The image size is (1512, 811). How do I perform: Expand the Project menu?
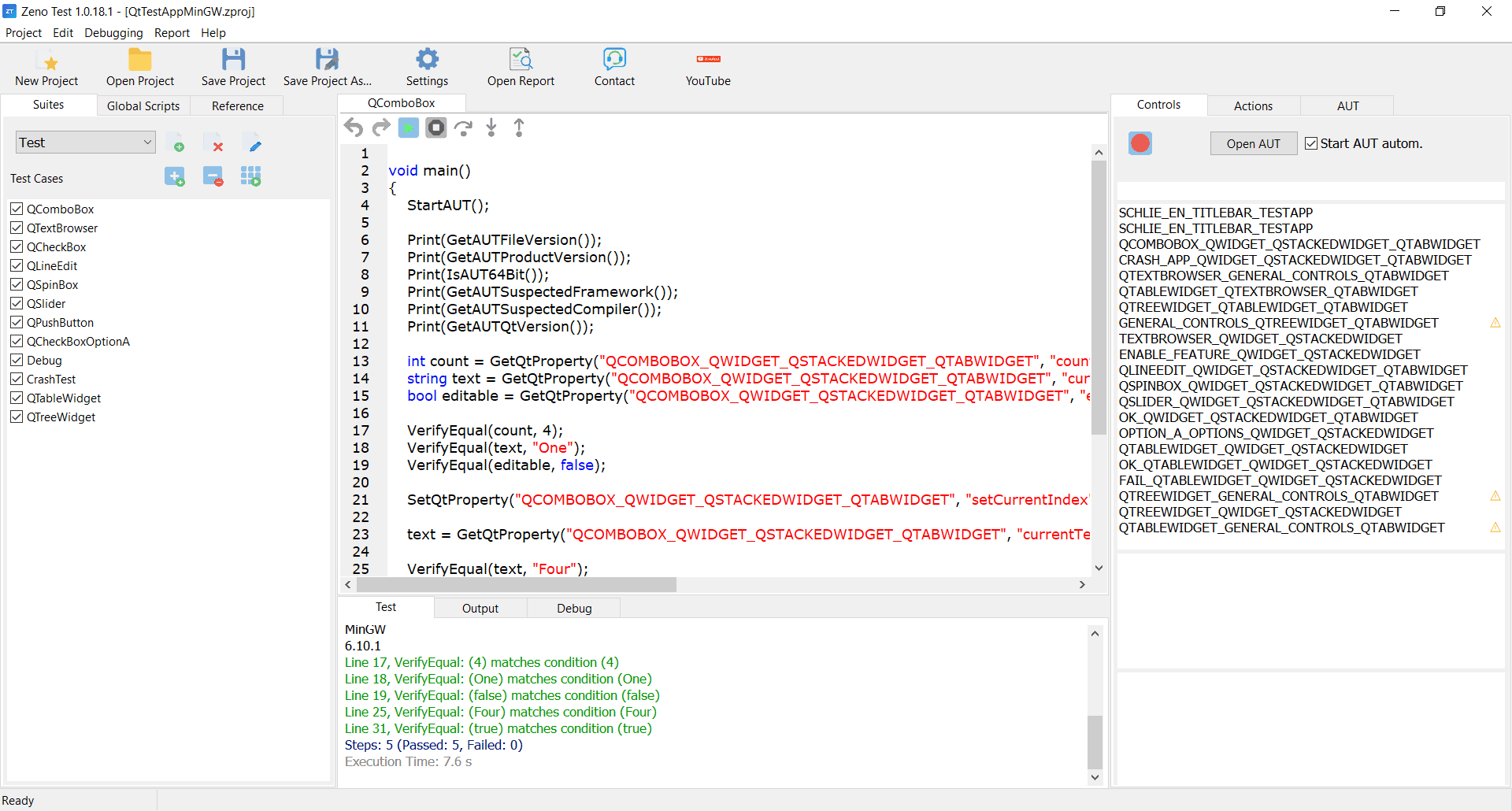(23, 33)
